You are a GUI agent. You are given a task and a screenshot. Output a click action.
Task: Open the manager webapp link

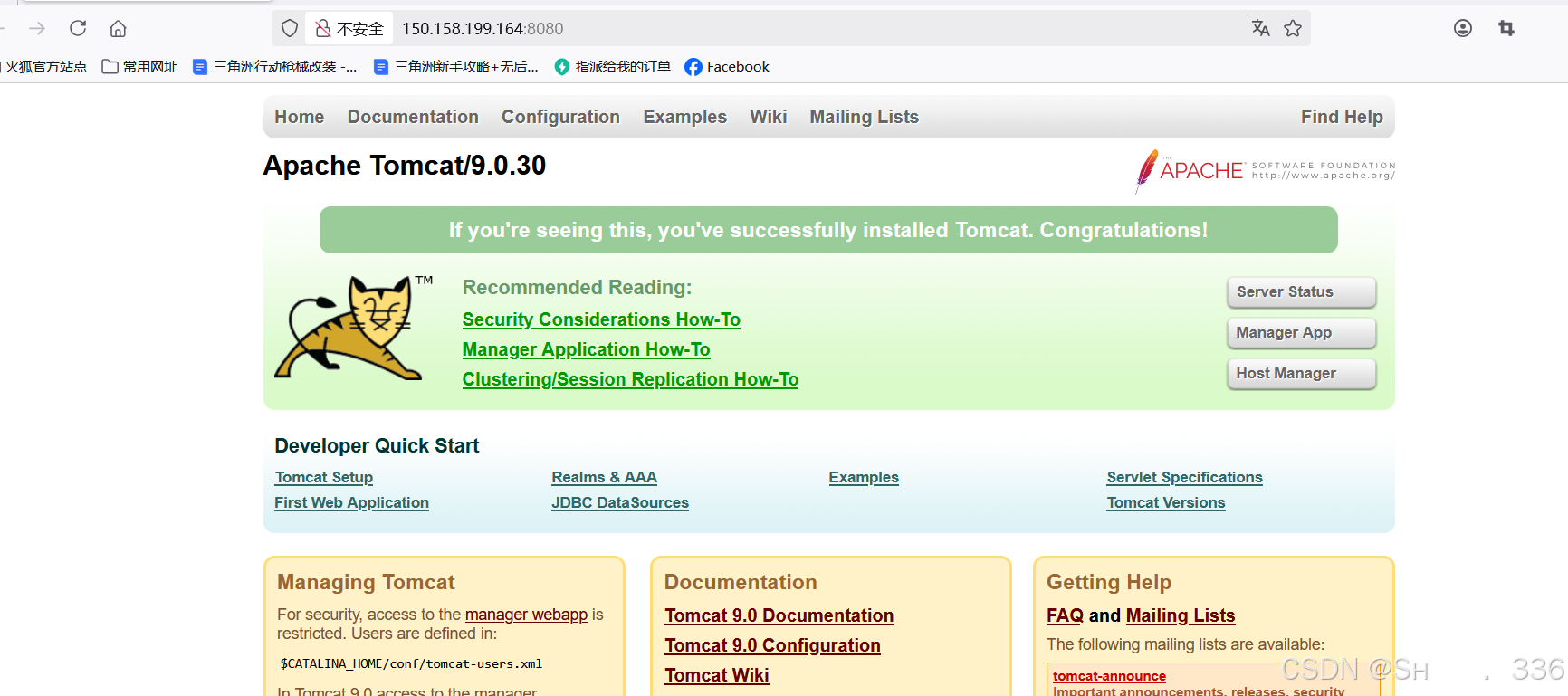coord(526,615)
